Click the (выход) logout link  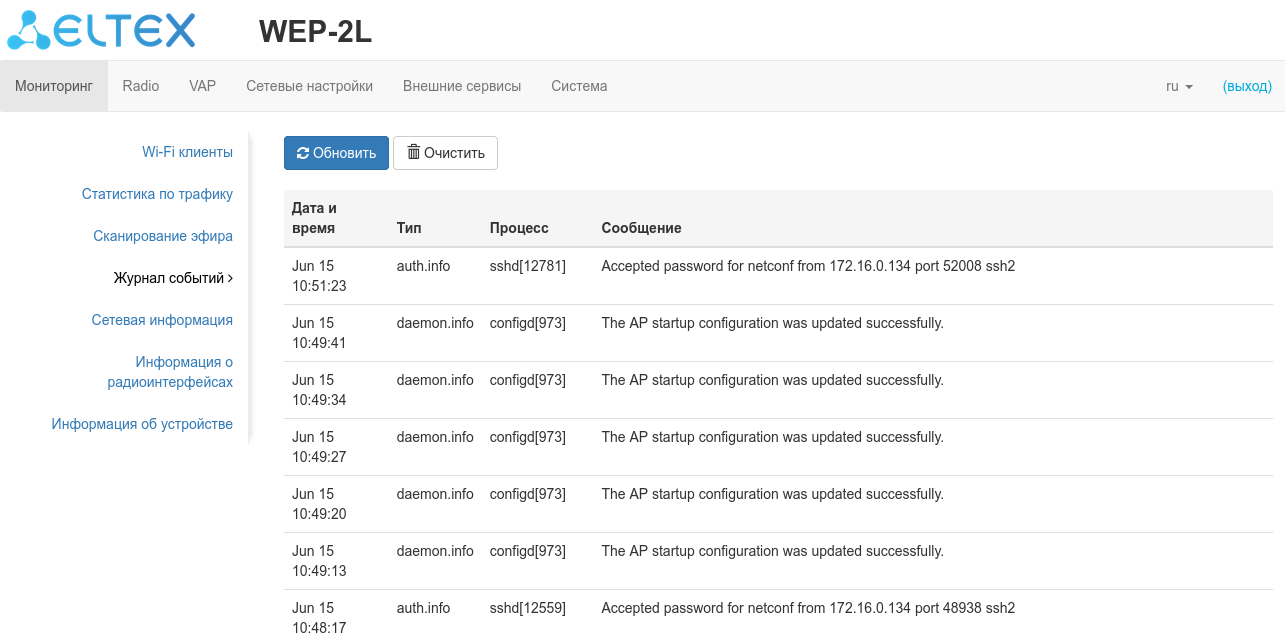click(1247, 86)
